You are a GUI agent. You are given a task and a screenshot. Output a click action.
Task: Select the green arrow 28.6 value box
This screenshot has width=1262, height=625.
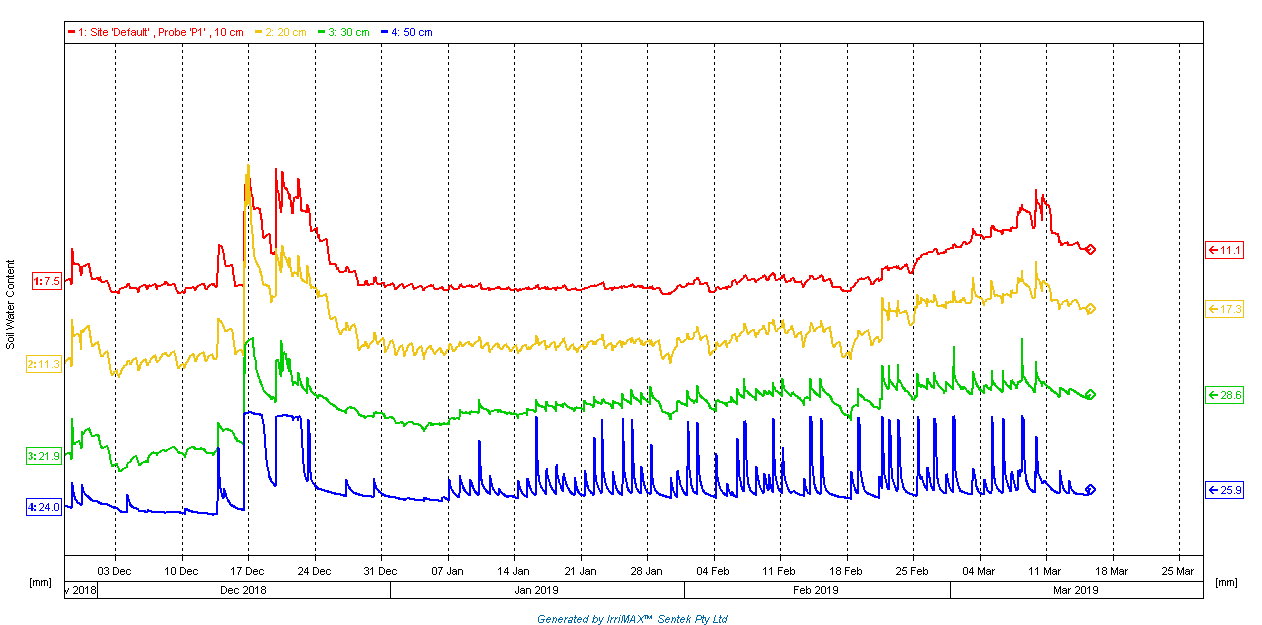[1224, 395]
